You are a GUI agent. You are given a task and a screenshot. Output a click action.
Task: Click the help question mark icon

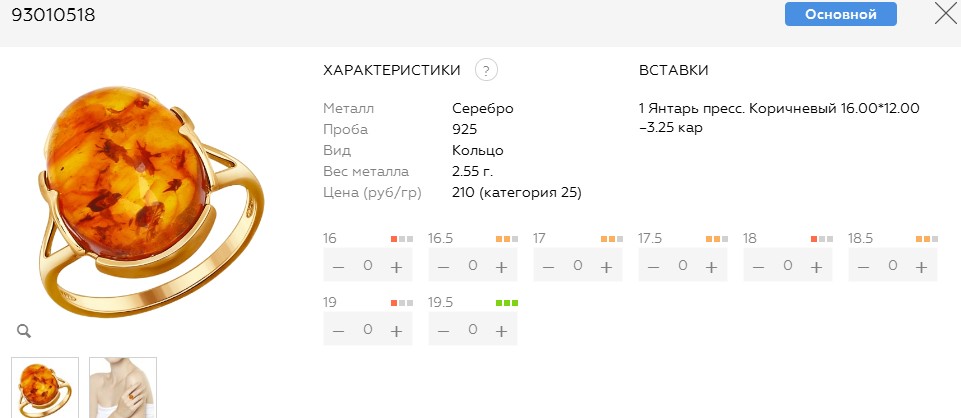tap(487, 70)
